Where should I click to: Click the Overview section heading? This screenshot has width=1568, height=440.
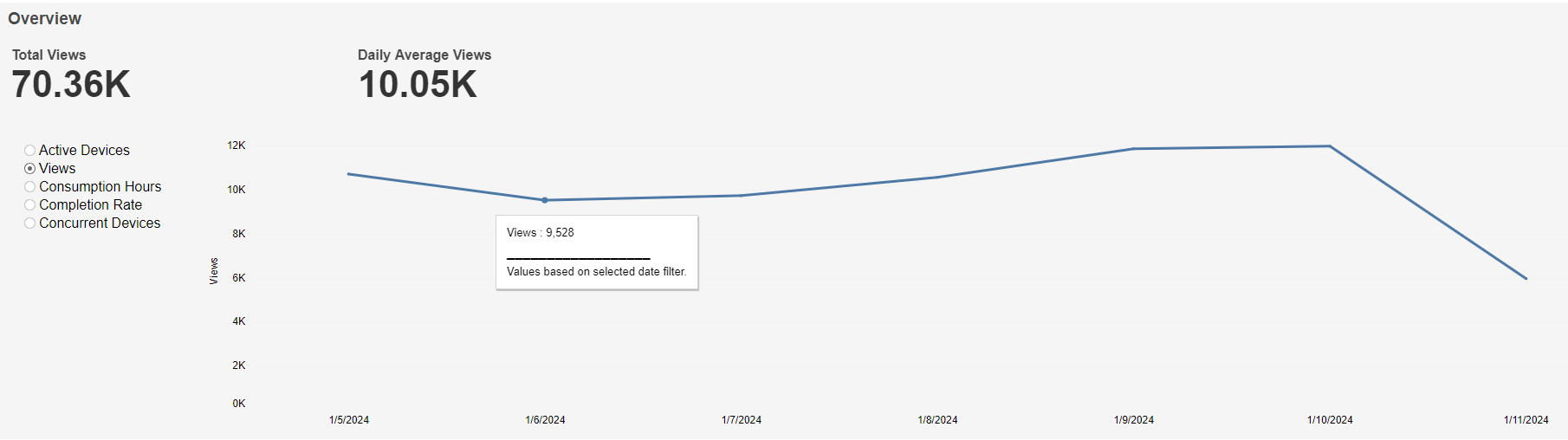(45, 19)
